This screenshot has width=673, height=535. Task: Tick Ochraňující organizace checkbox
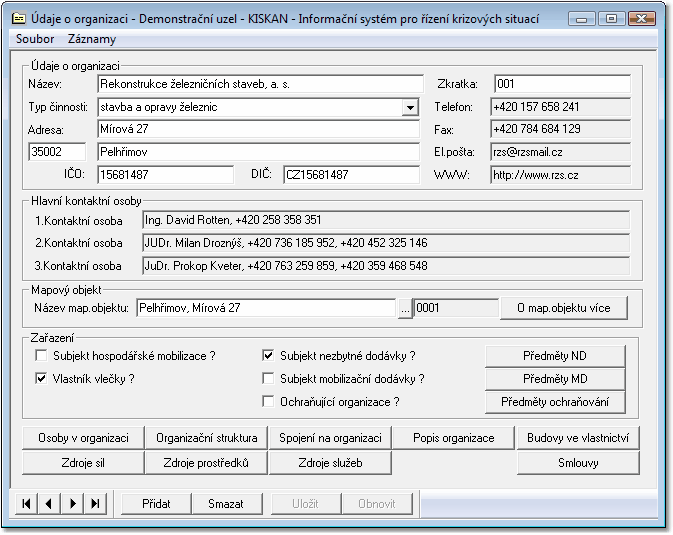[x=268, y=401]
